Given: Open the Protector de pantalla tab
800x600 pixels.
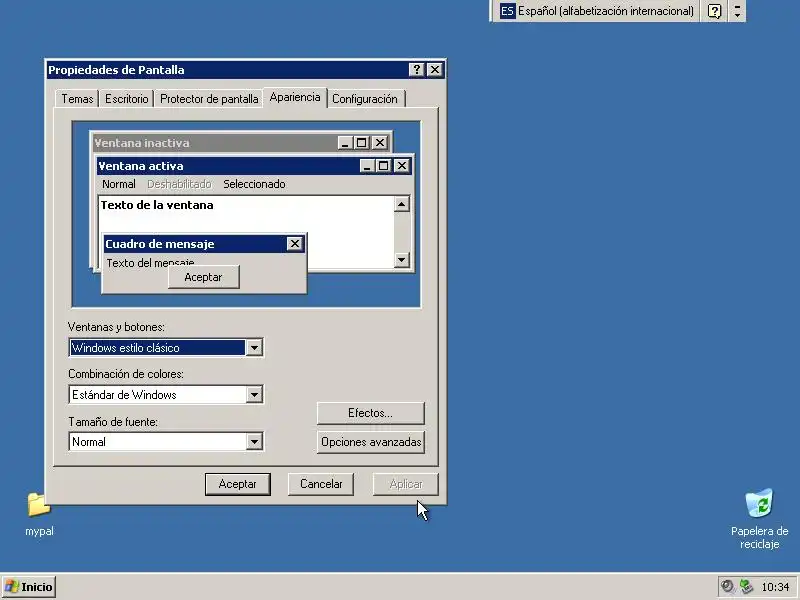Looking at the screenshot, I should click(x=209, y=99).
